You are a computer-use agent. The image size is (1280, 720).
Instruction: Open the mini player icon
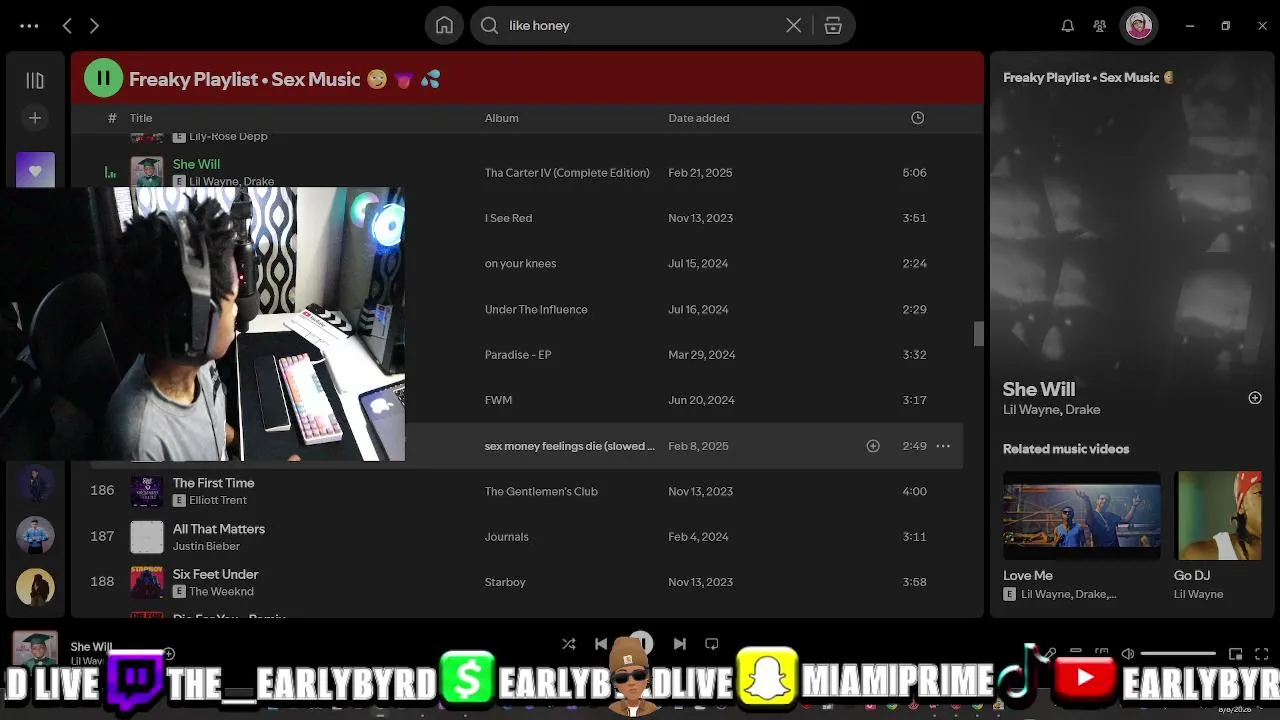(x=1236, y=654)
